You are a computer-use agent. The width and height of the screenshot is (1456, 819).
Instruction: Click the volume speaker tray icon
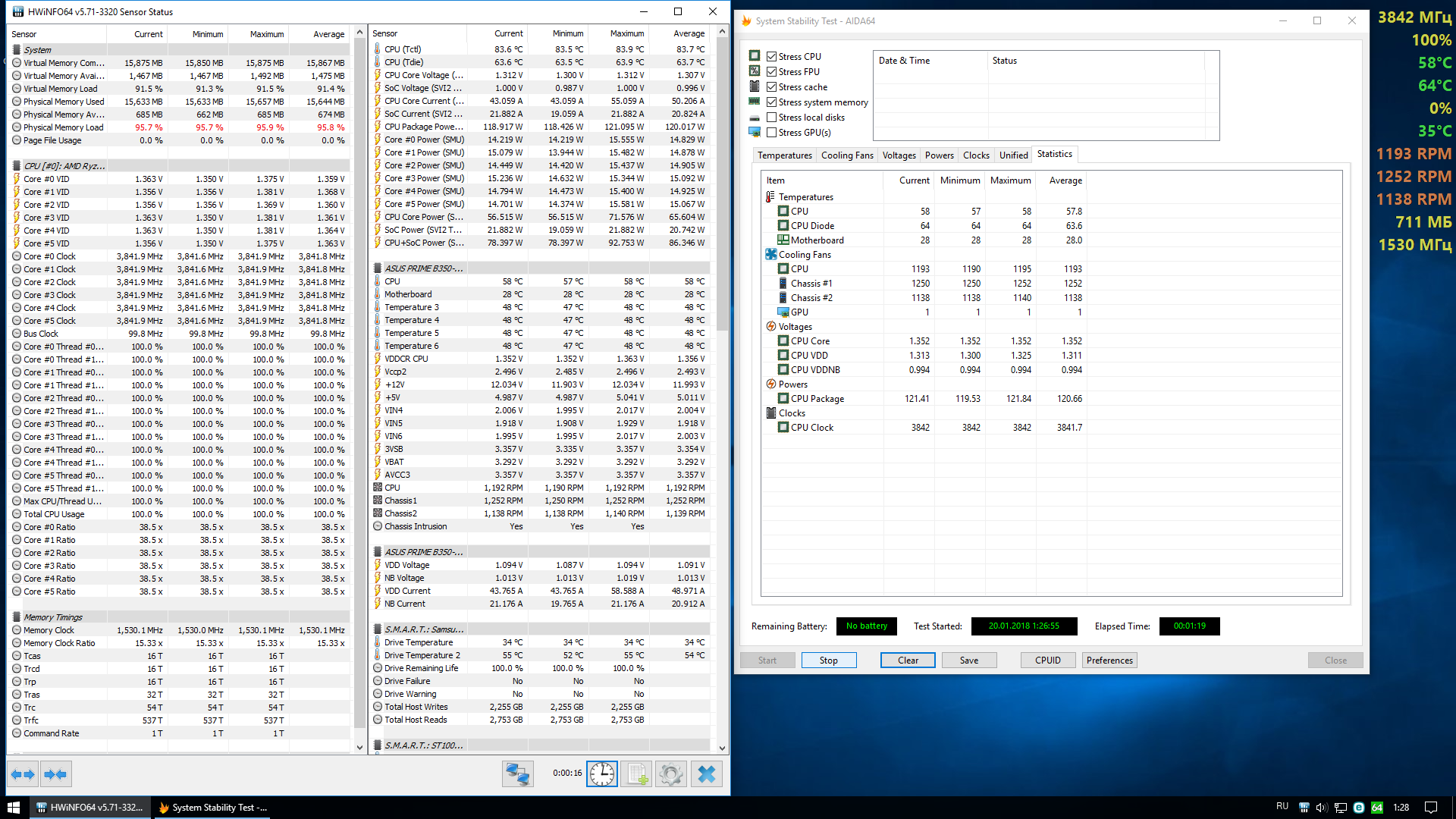point(1322,808)
